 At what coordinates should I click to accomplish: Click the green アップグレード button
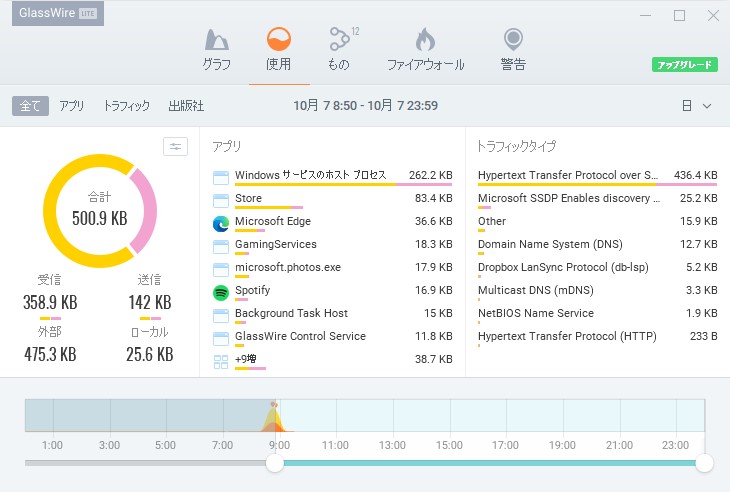(684, 65)
